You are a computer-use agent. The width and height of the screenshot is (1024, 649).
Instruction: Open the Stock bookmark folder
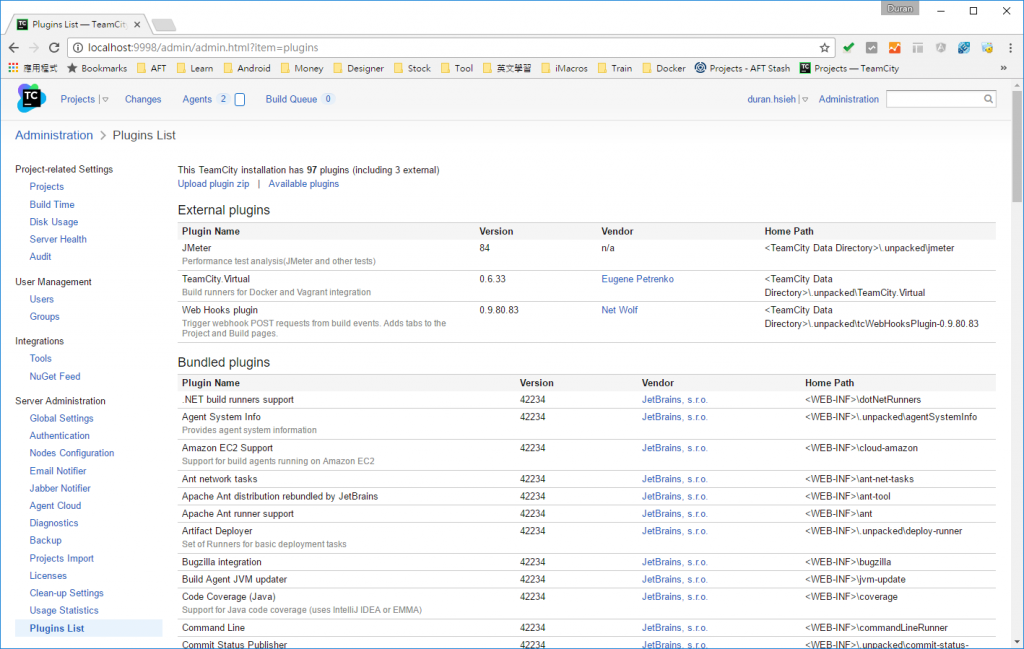tap(412, 68)
